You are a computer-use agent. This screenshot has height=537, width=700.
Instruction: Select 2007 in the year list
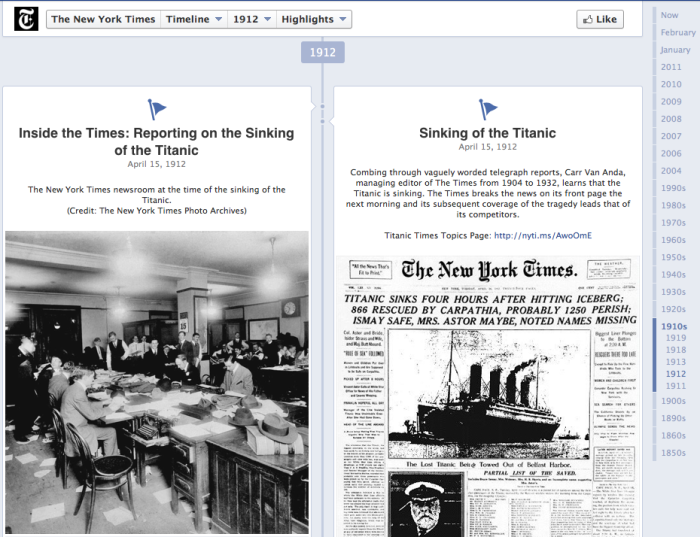pyautogui.click(x=671, y=136)
